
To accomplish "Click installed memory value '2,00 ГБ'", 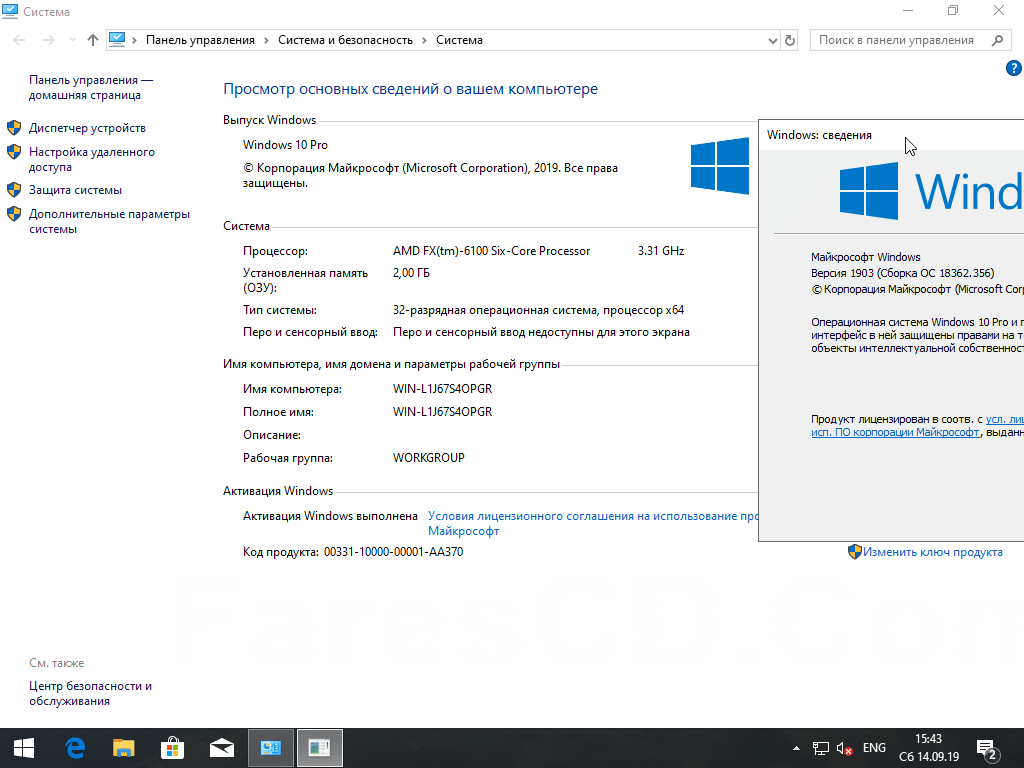I will pyautogui.click(x=411, y=273).
